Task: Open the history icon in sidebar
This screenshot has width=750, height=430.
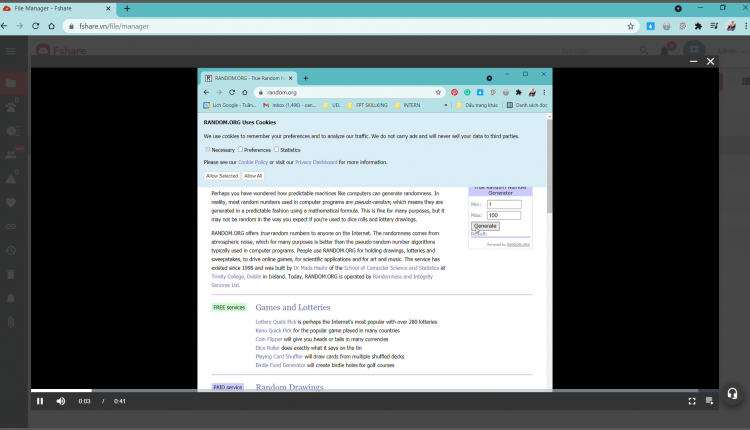Action: [x=11, y=250]
